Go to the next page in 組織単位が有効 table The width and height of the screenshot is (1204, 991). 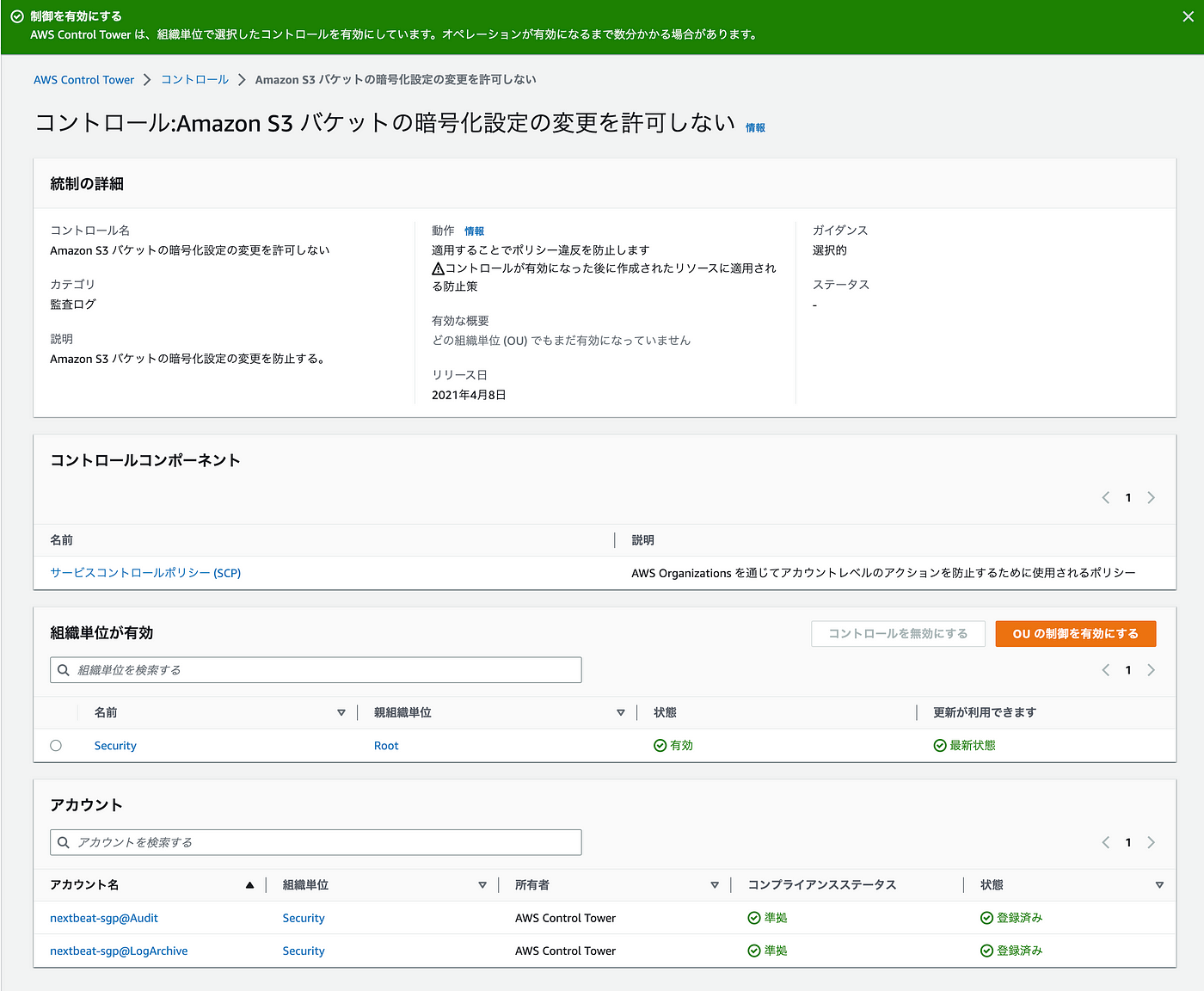(1151, 670)
